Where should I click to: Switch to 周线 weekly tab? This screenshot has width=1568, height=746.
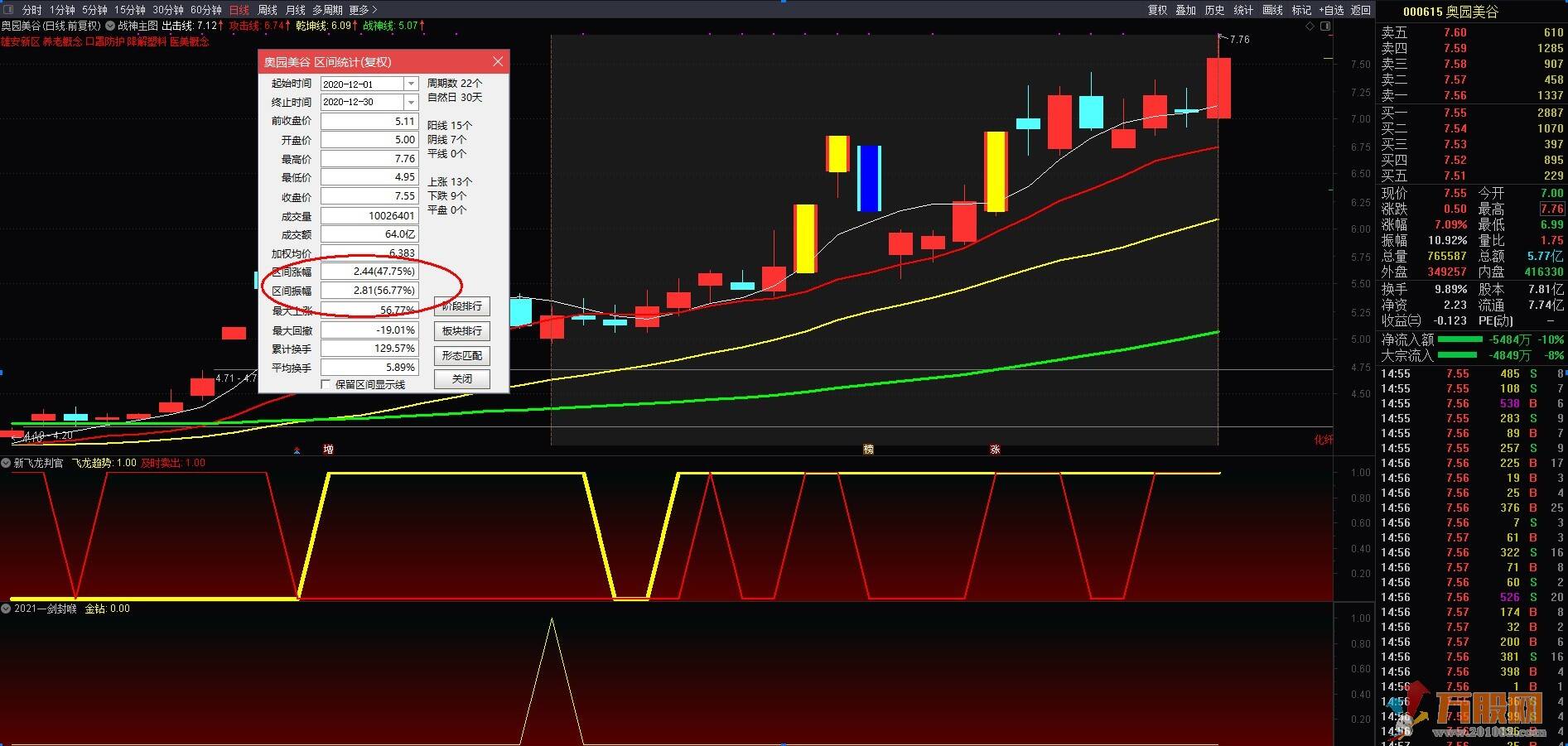pyautogui.click(x=268, y=10)
